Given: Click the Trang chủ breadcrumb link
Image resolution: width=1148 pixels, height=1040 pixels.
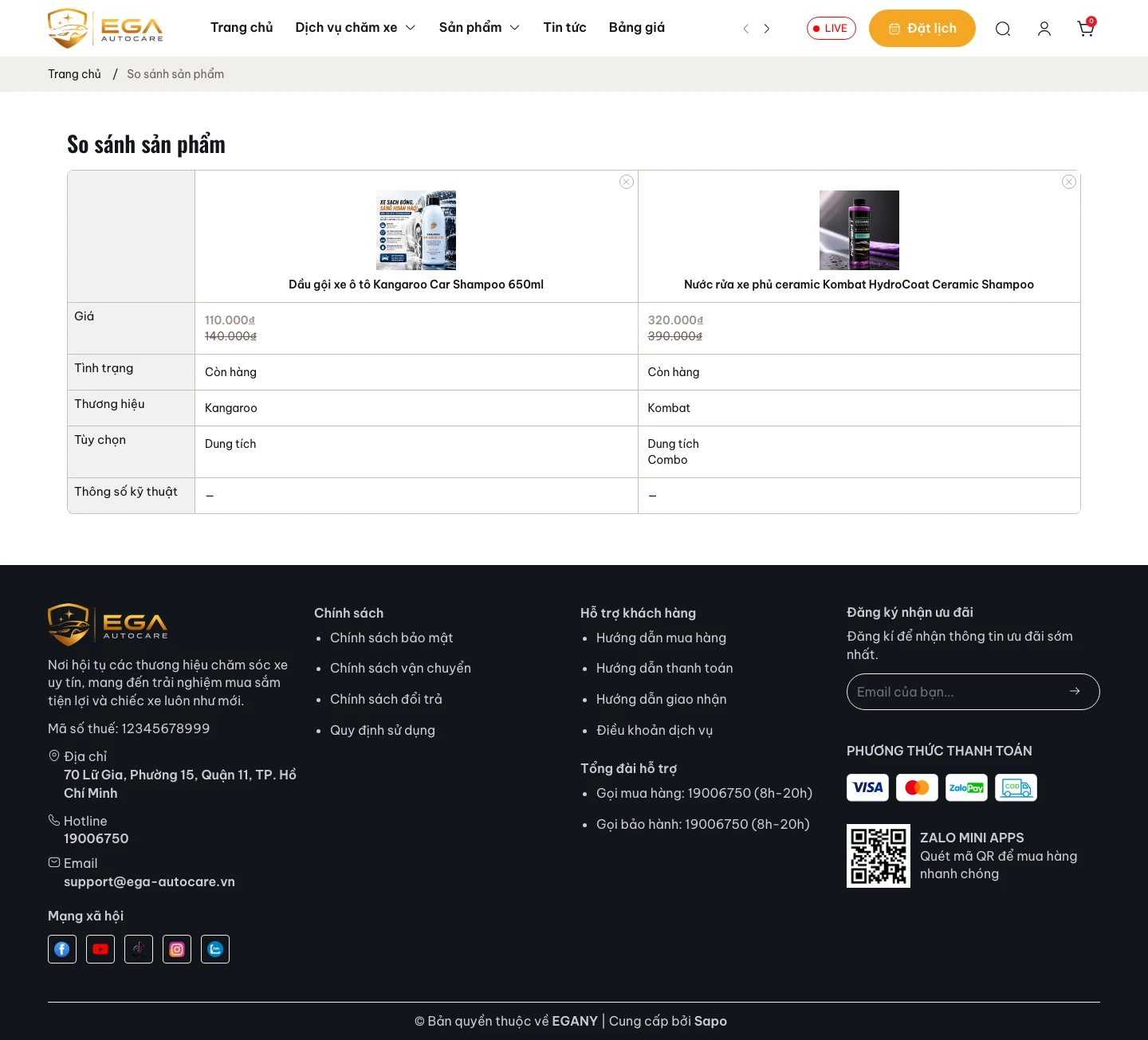Looking at the screenshot, I should click(x=74, y=74).
